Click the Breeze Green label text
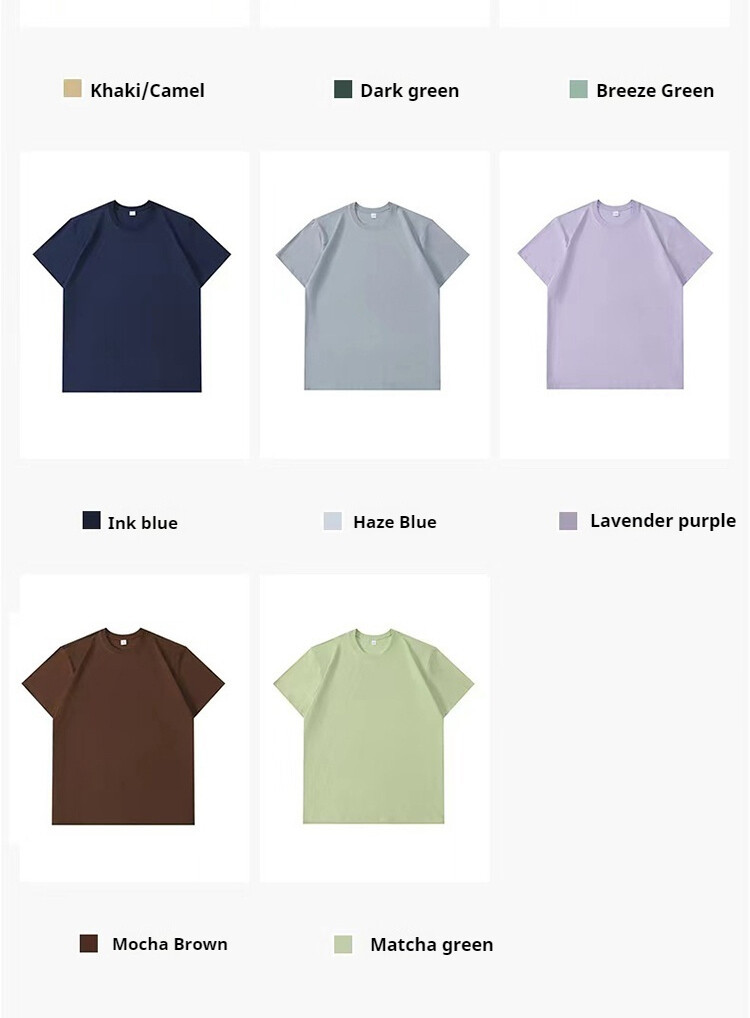Image resolution: width=750 pixels, height=1018 pixels. 655,90
